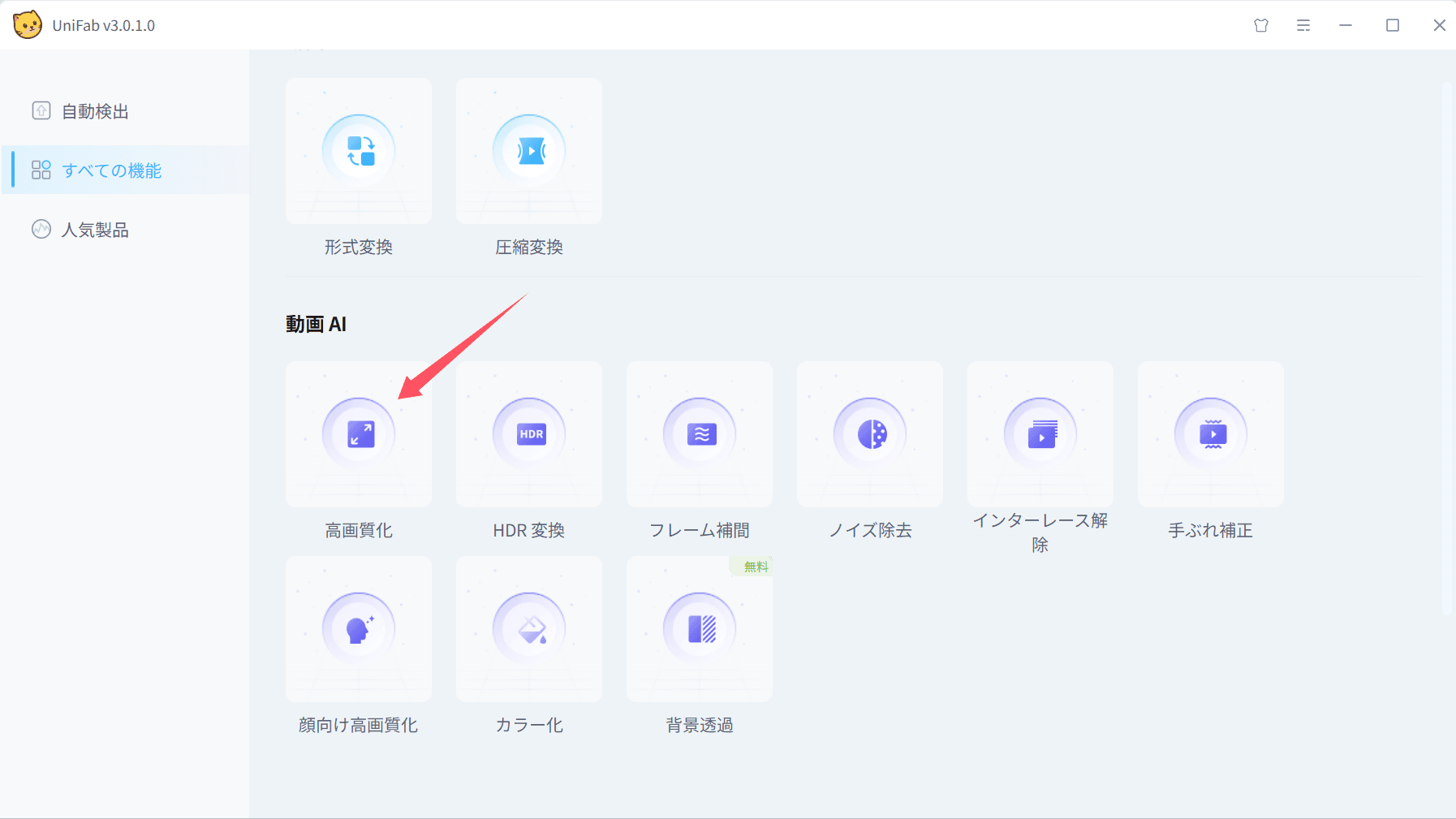Open the 形式変換 format converter icon
This screenshot has height=819, width=1456.
pyautogui.click(x=359, y=151)
